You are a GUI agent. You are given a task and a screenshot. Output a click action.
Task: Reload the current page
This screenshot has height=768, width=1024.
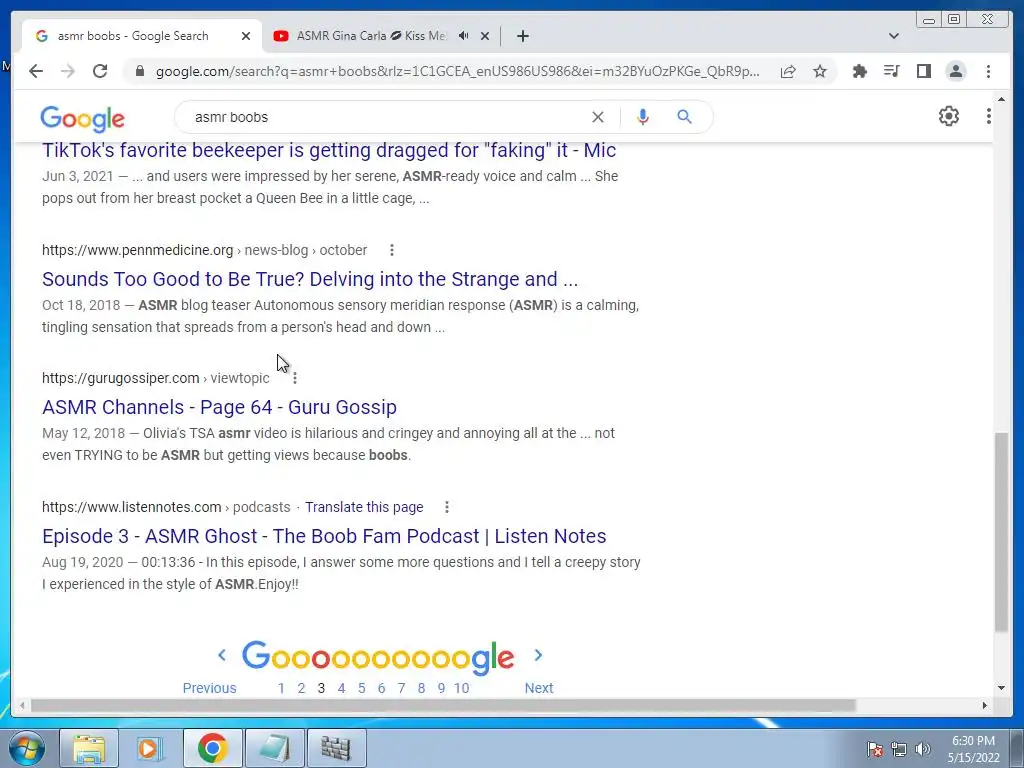(x=100, y=71)
